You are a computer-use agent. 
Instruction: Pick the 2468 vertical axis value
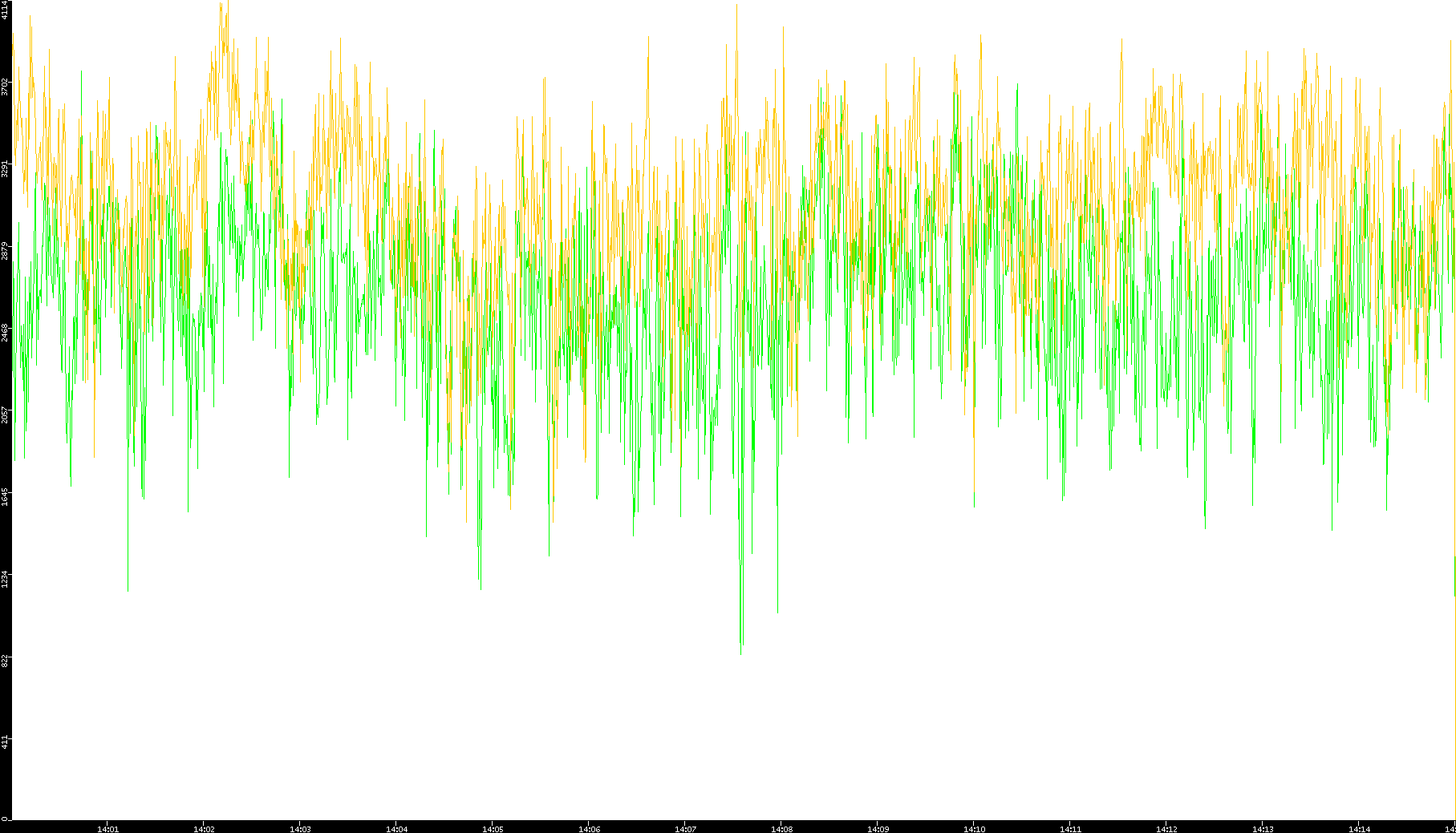[x=5, y=333]
